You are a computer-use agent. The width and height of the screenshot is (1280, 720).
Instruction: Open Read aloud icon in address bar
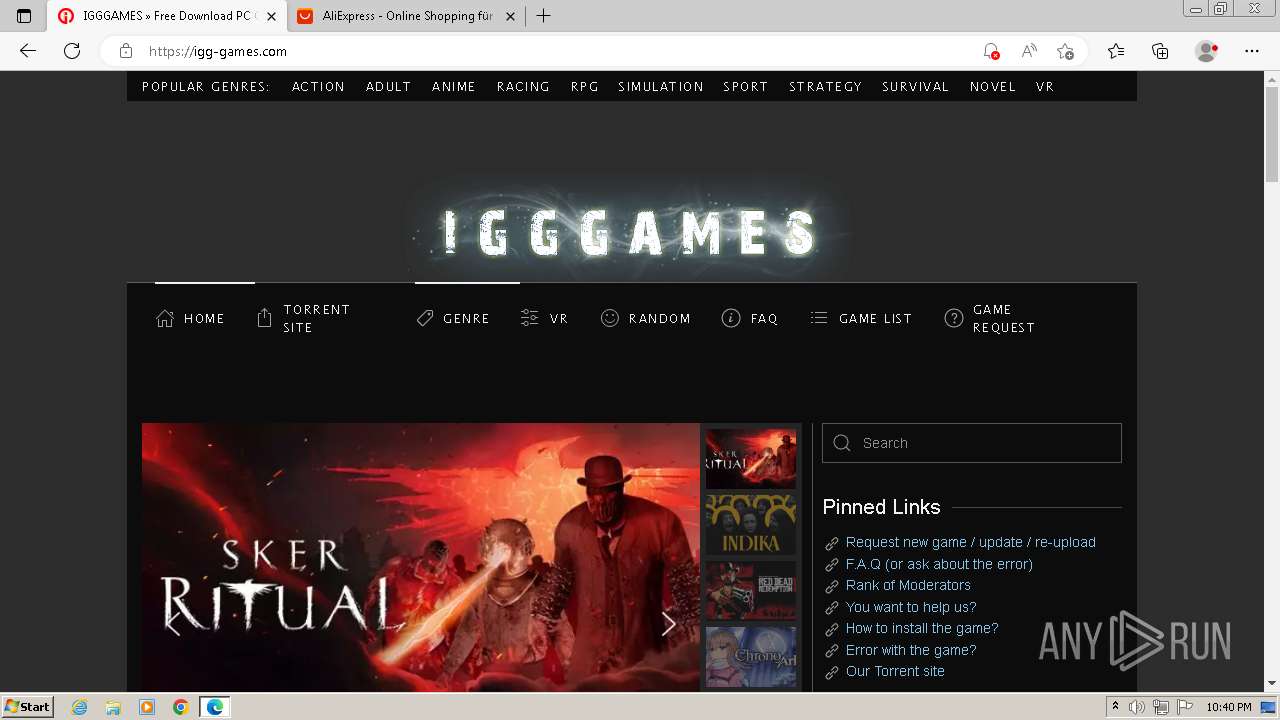1028,51
